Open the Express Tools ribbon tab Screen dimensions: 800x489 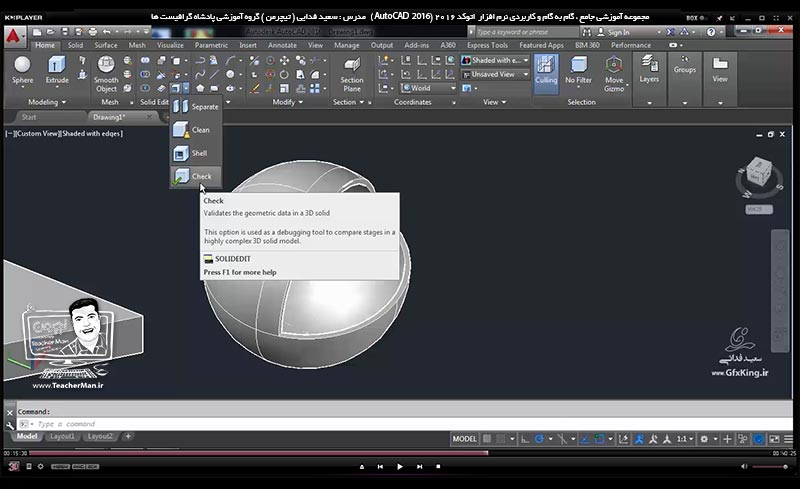(487, 45)
